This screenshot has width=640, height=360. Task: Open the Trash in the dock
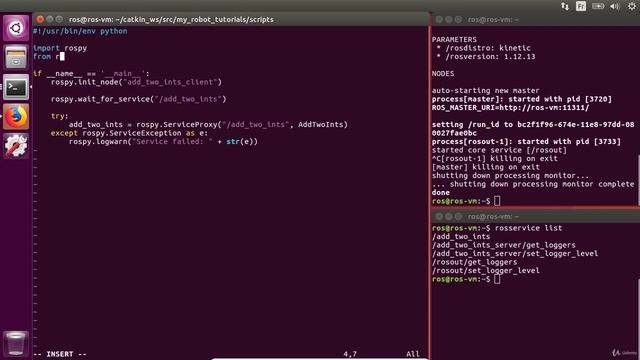tap(16, 343)
